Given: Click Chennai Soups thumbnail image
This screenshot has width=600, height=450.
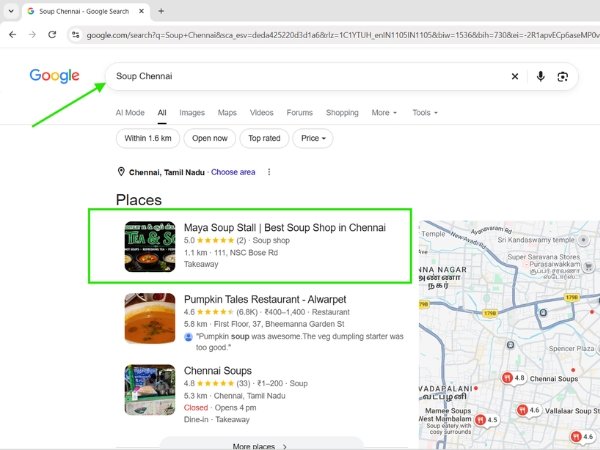Looking at the screenshot, I should click(x=150, y=390).
